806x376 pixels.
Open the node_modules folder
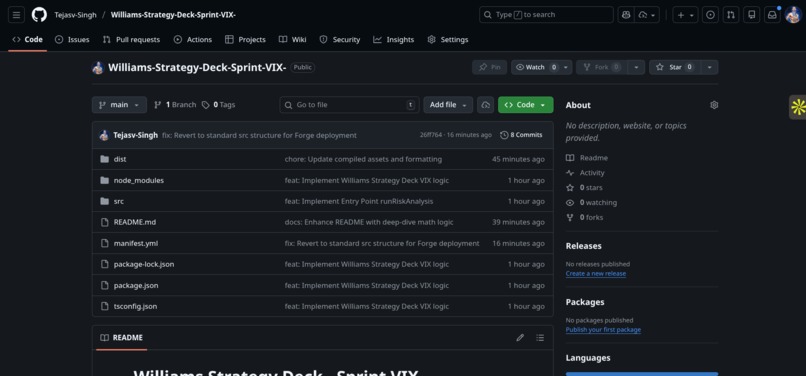[139, 181]
